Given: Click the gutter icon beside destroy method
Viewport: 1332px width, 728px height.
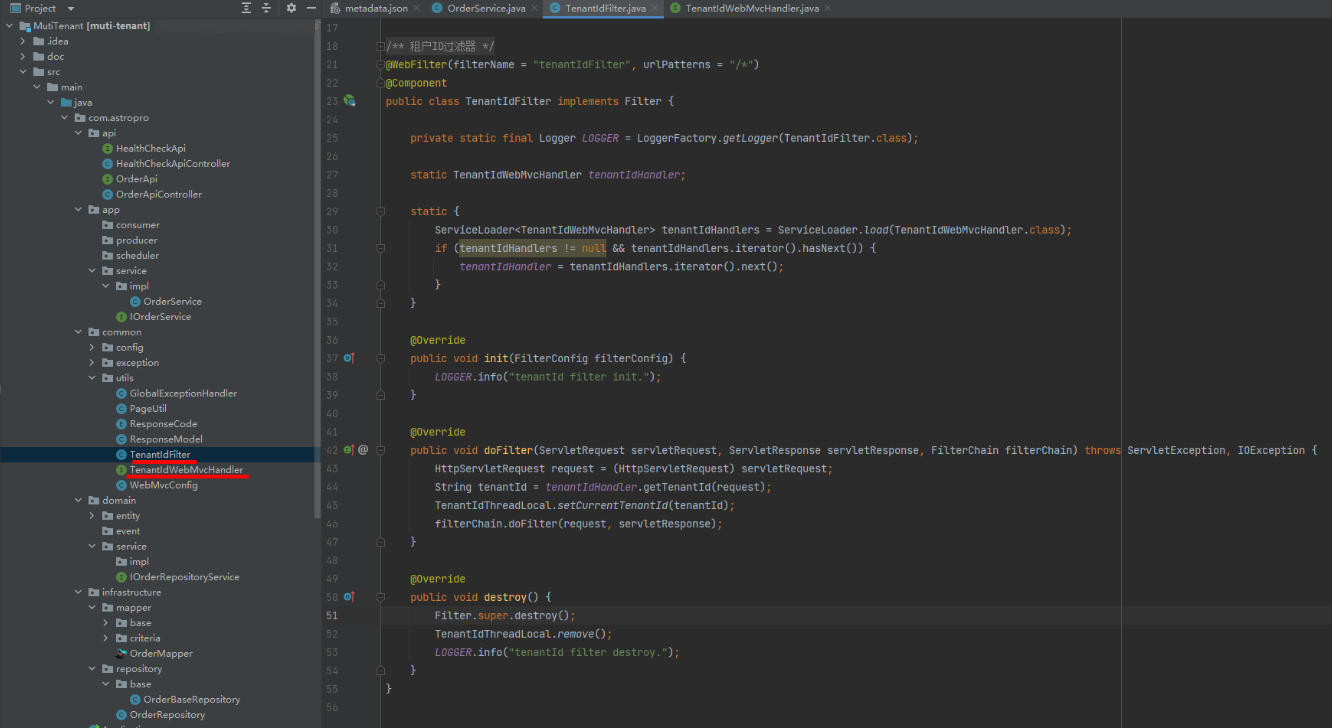Looking at the screenshot, I should (349, 597).
